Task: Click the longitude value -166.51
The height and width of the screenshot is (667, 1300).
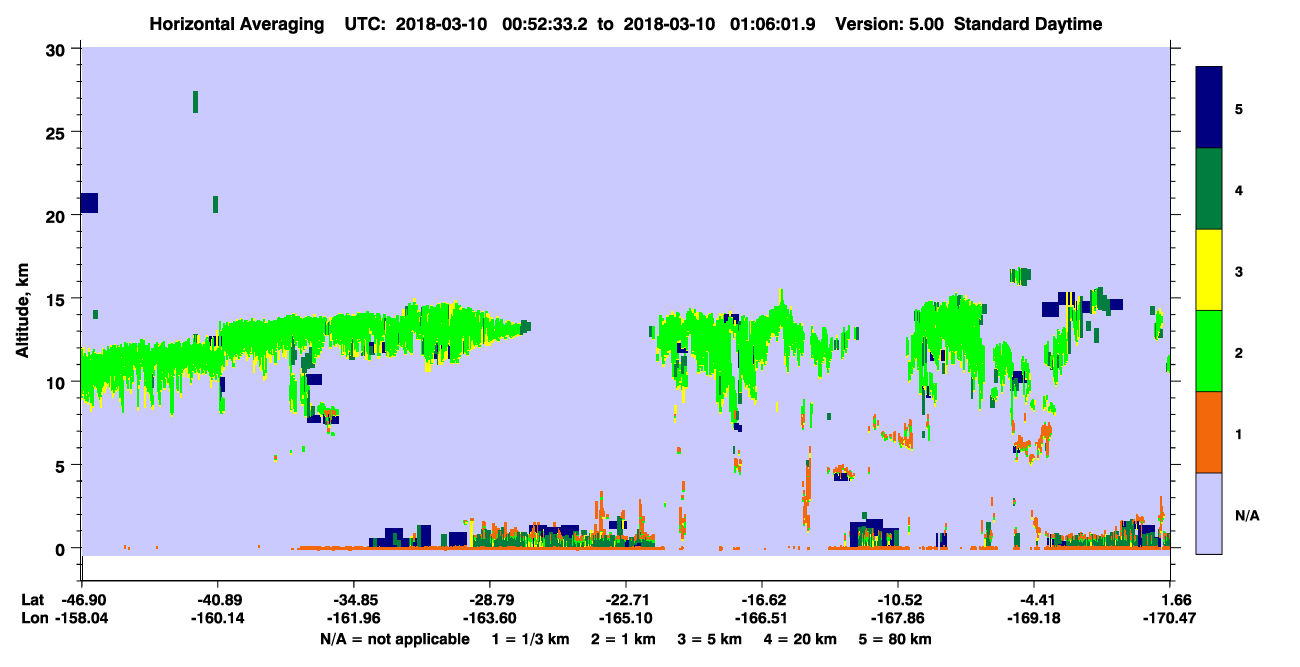Action: [762, 619]
